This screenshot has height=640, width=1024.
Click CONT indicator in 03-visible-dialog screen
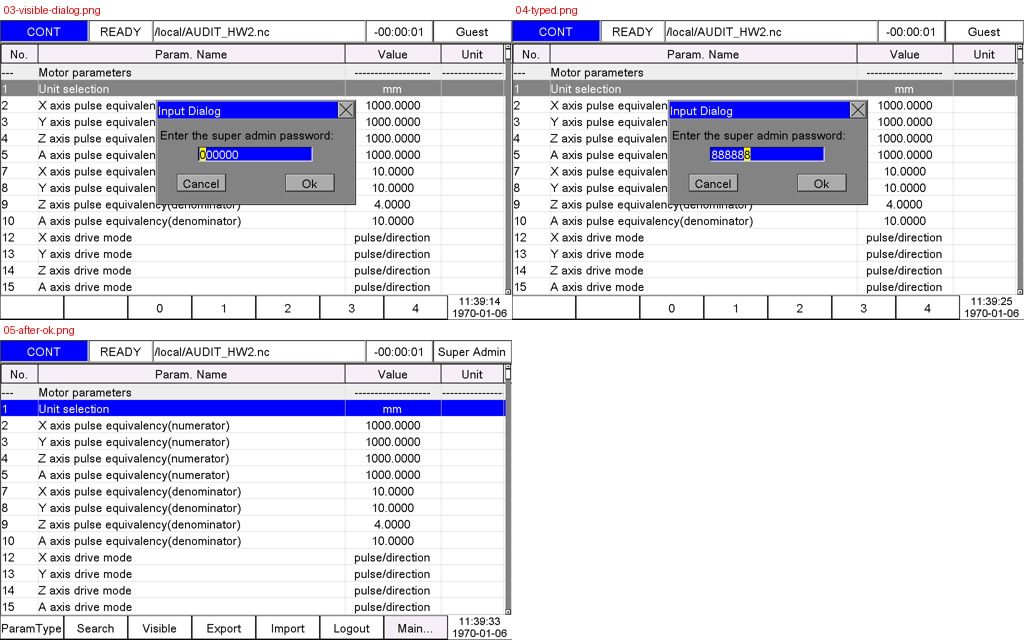(44, 32)
